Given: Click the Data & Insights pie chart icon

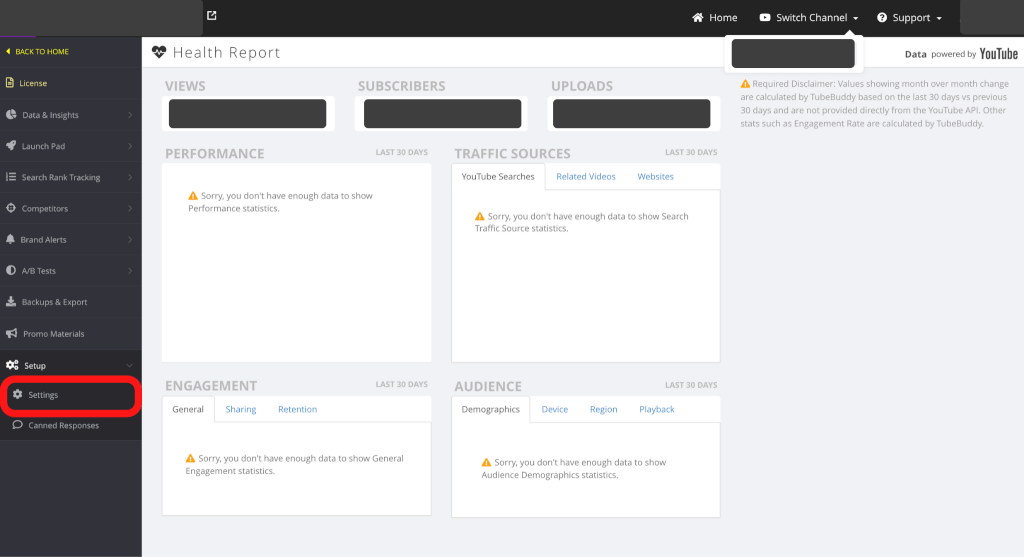Looking at the screenshot, I should (11, 115).
